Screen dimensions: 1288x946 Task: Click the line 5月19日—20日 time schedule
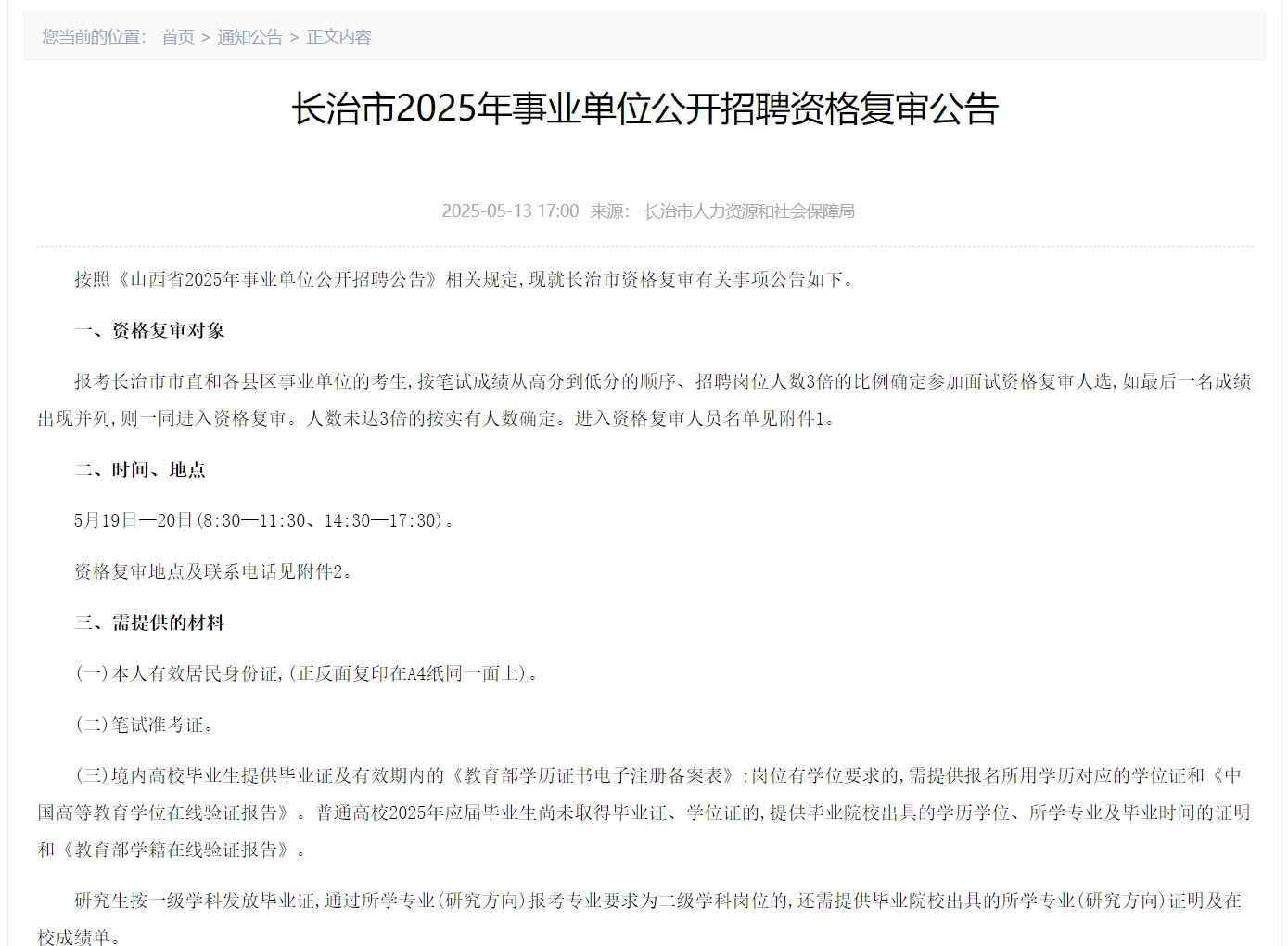(264, 521)
